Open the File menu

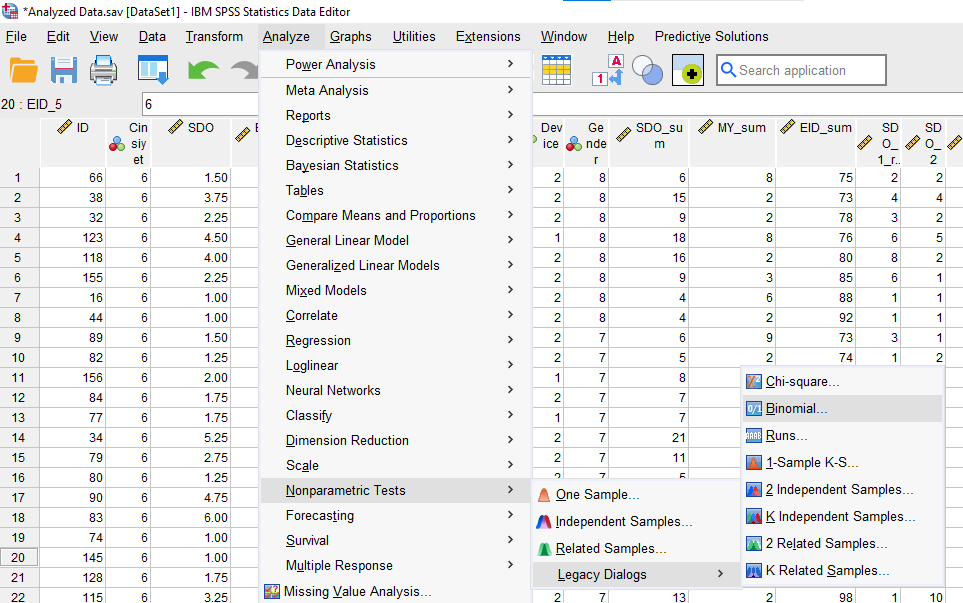click(16, 37)
